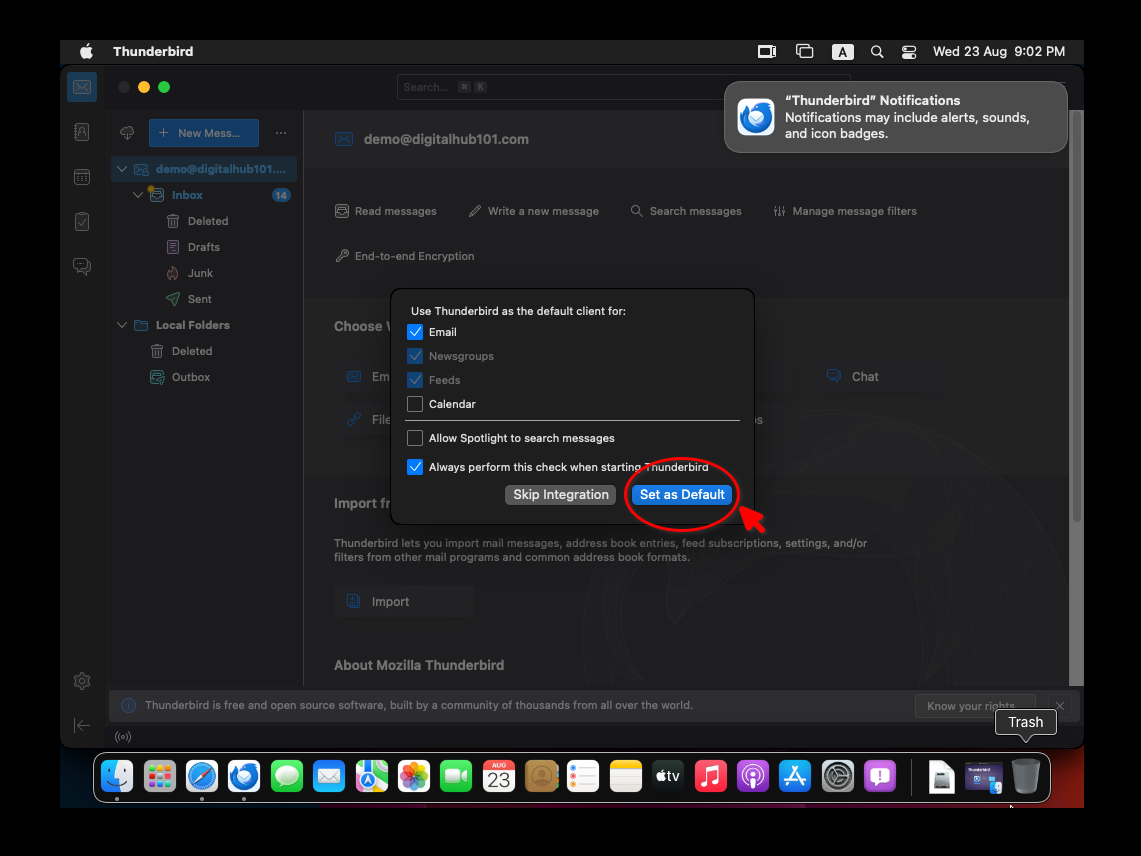Collapse the demo@digitalhub101 account tree
The image size is (1141, 856).
pos(122,169)
